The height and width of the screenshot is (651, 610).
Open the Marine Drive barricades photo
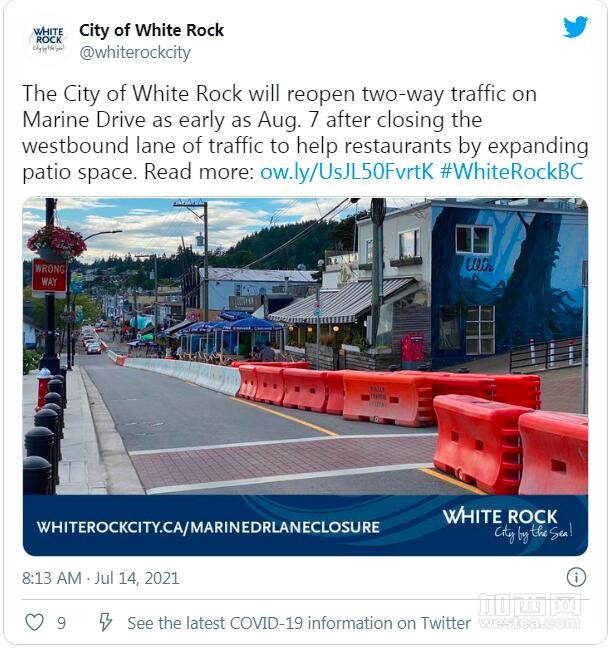305,347
